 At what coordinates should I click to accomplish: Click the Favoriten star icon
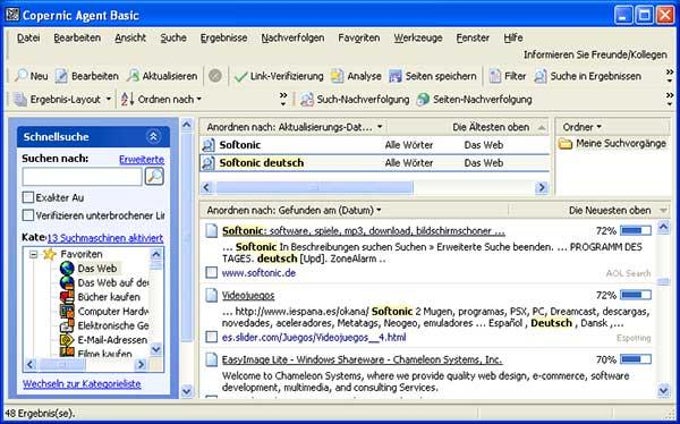49,254
